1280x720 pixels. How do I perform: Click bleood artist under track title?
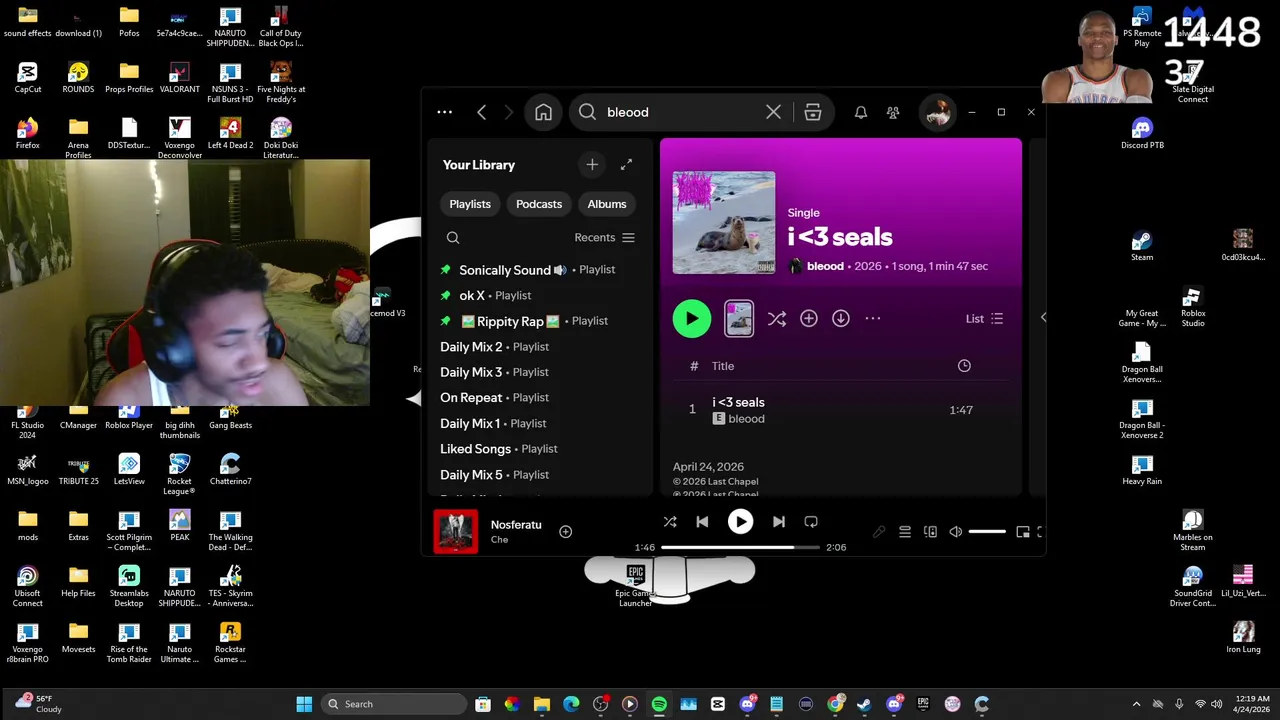click(x=746, y=419)
